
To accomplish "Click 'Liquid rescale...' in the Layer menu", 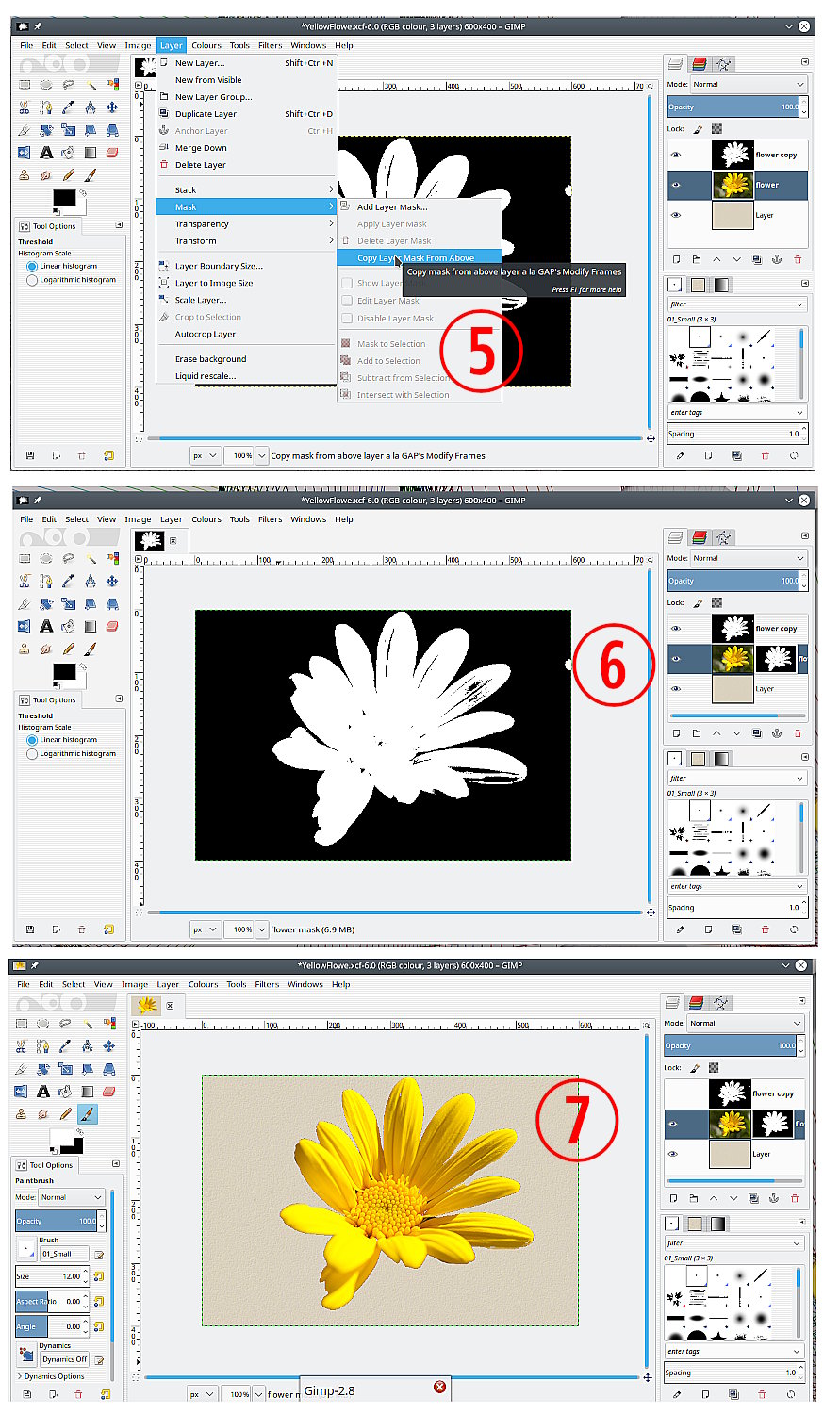I will 246,376.
